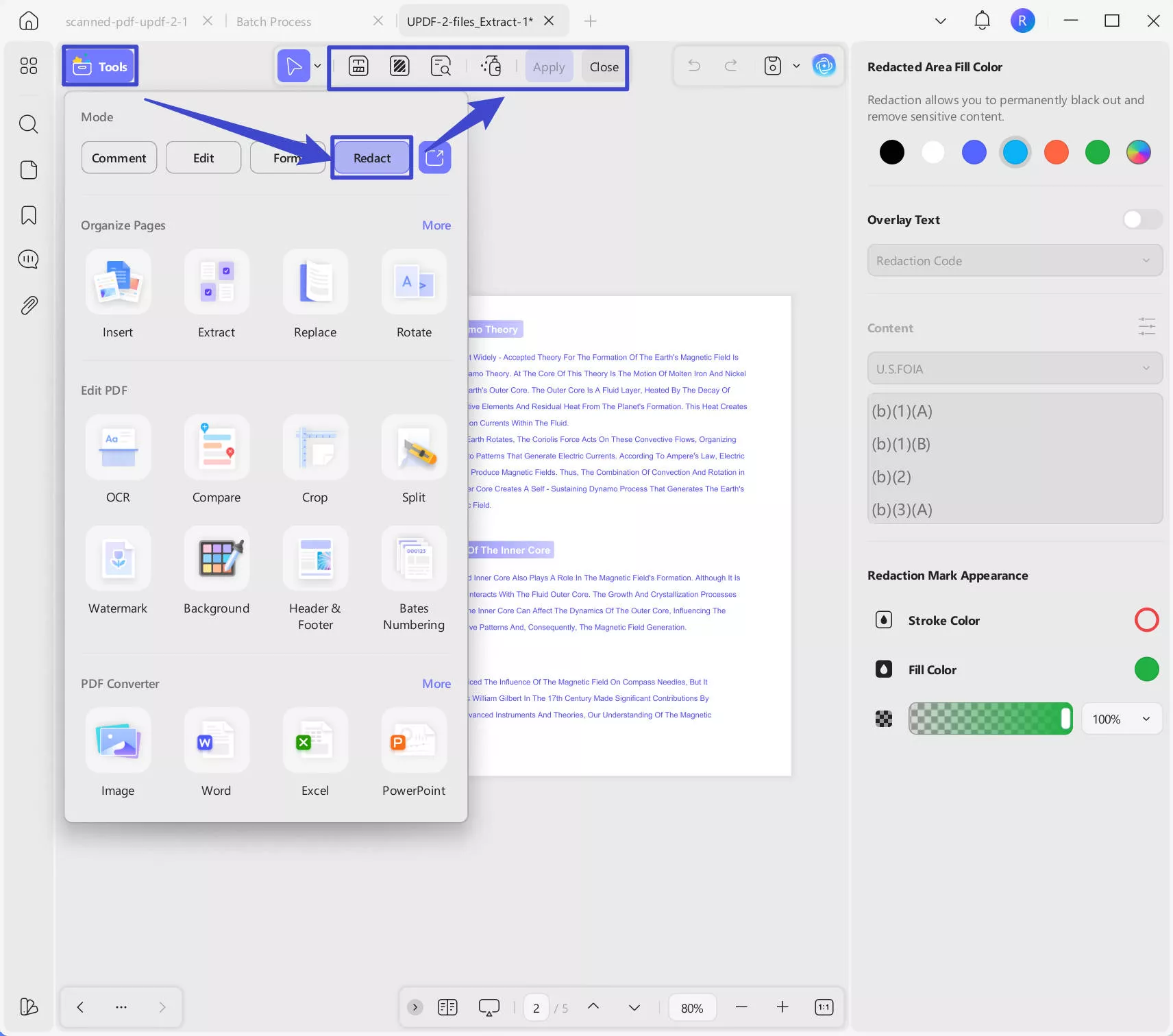1173x1036 pixels.
Task: Open the U.S.FOIA content dropdown
Action: (1015, 369)
